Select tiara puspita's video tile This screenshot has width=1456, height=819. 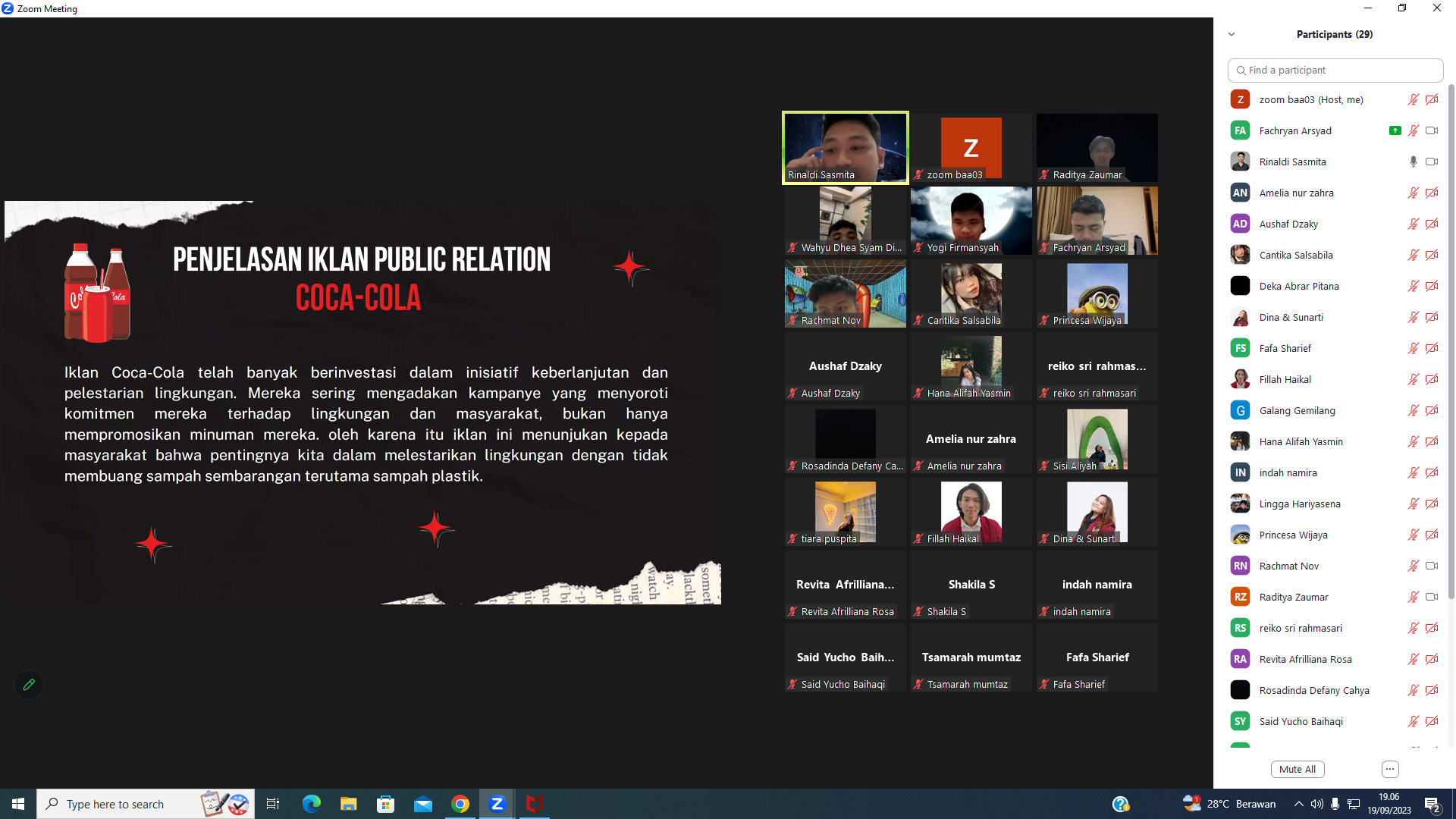[846, 512]
